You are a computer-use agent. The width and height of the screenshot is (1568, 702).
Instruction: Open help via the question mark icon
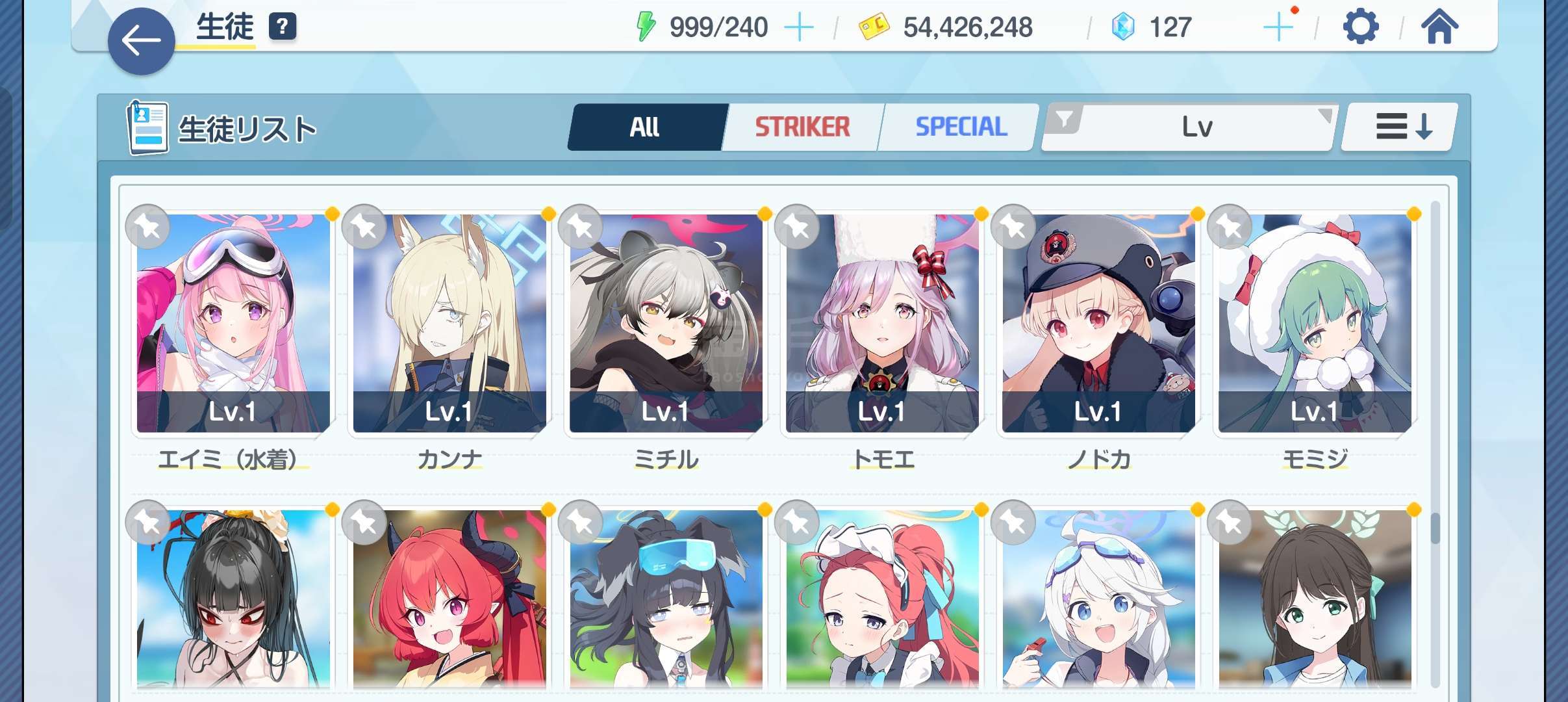tap(283, 27)
